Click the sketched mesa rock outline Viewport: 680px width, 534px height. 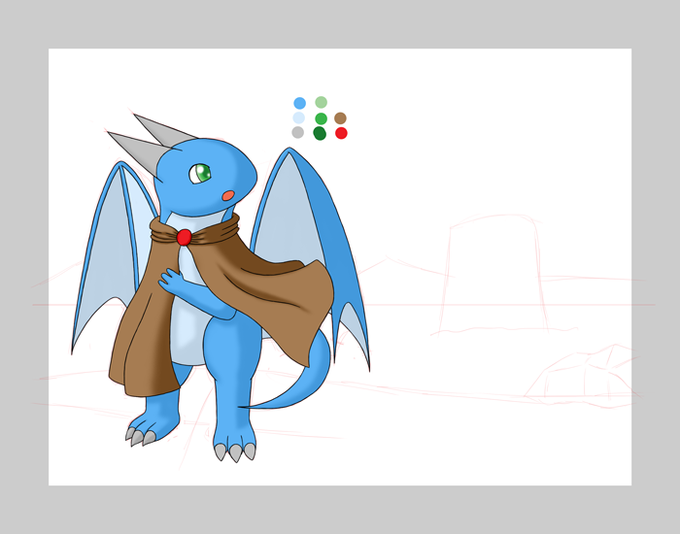click(x=494, y=274)
